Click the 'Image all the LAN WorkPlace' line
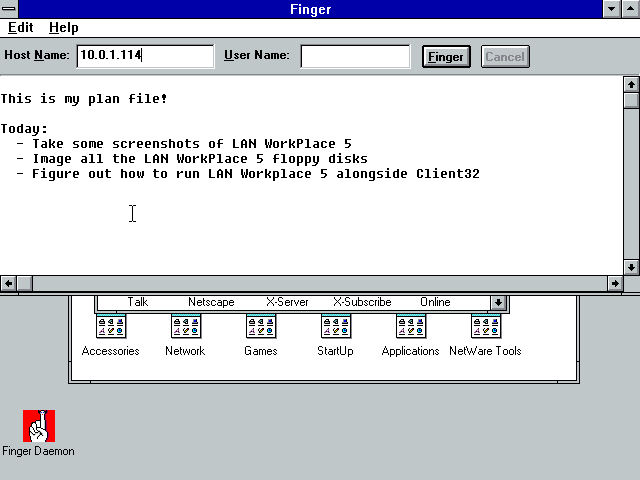This screenshot has height=480, width=640. [192, 159]
